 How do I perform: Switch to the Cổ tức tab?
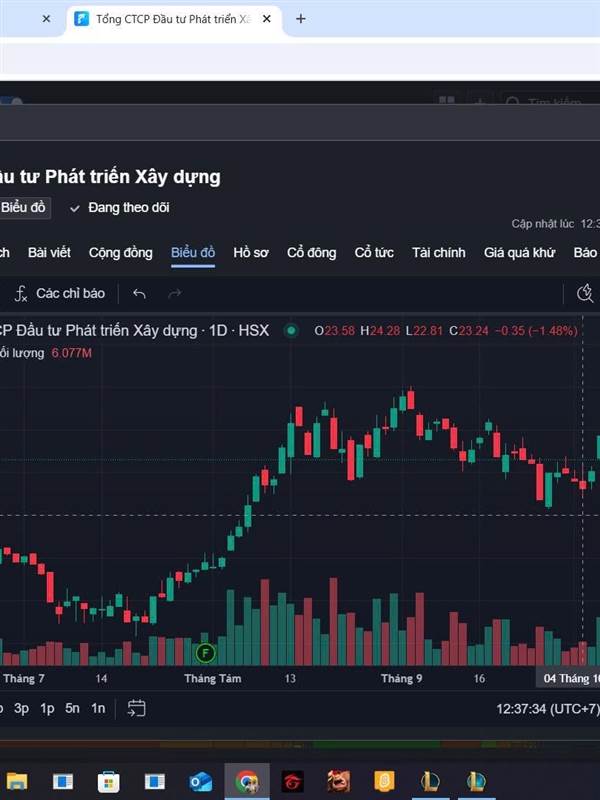(374, 252)
